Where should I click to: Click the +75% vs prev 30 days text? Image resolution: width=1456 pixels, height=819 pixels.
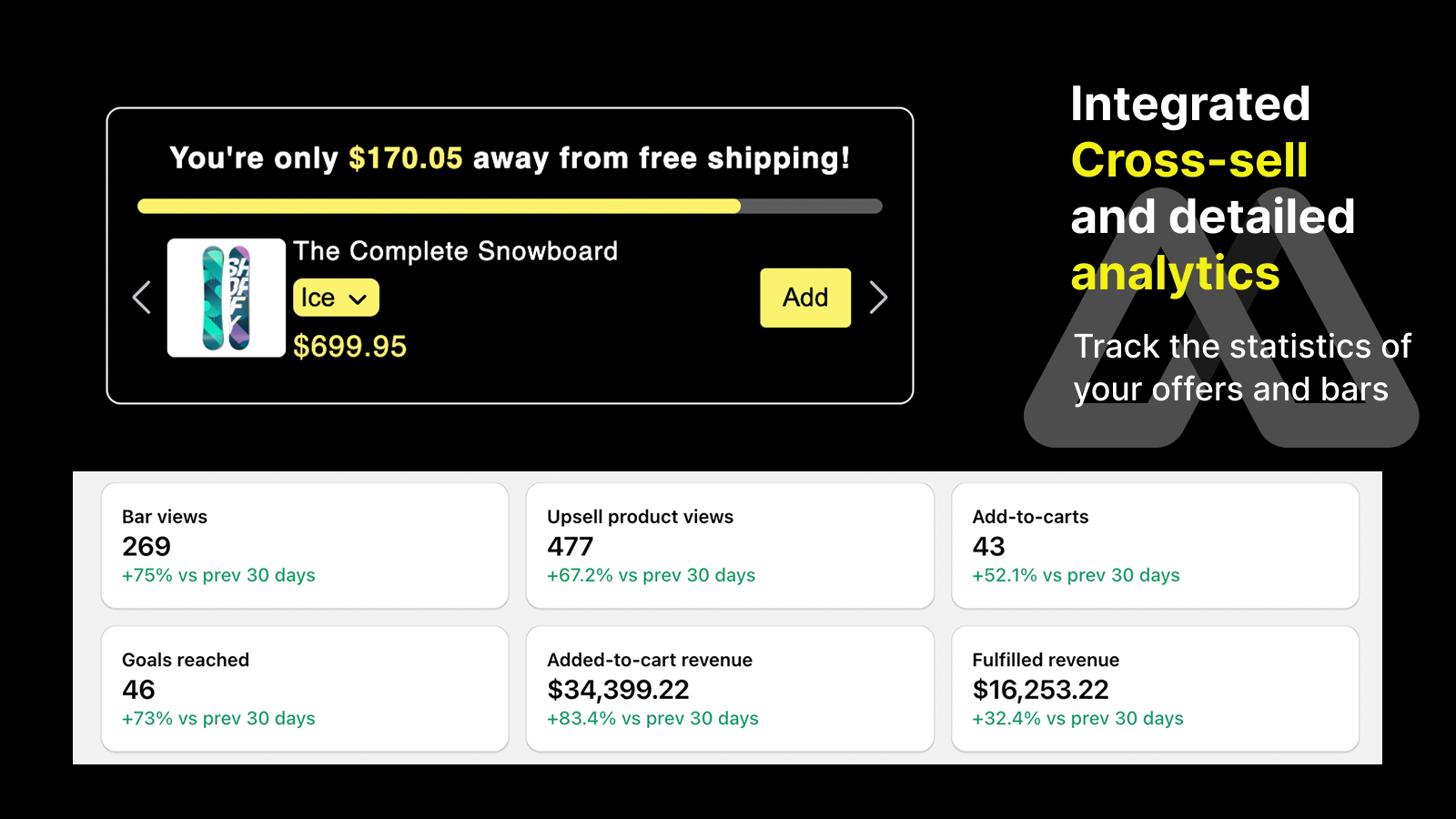point(218,575)
